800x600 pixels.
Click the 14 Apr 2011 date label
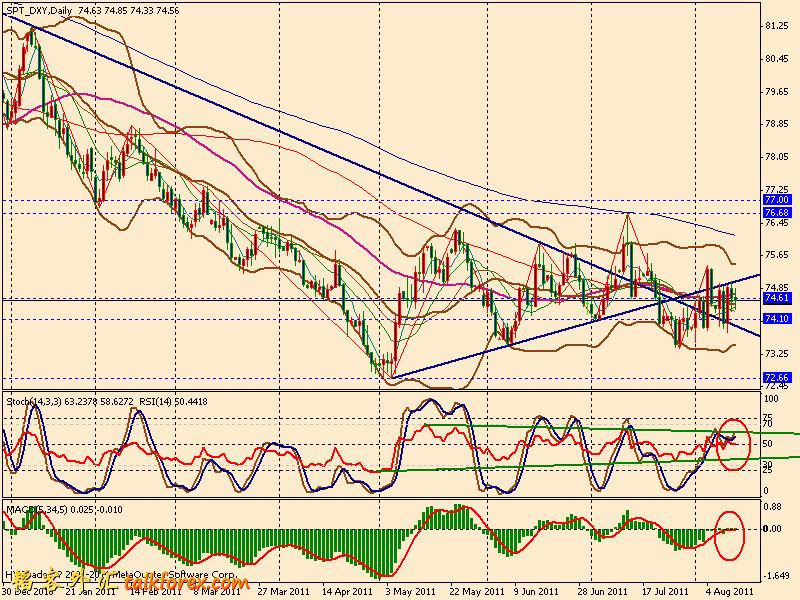[x=347, y=592]
